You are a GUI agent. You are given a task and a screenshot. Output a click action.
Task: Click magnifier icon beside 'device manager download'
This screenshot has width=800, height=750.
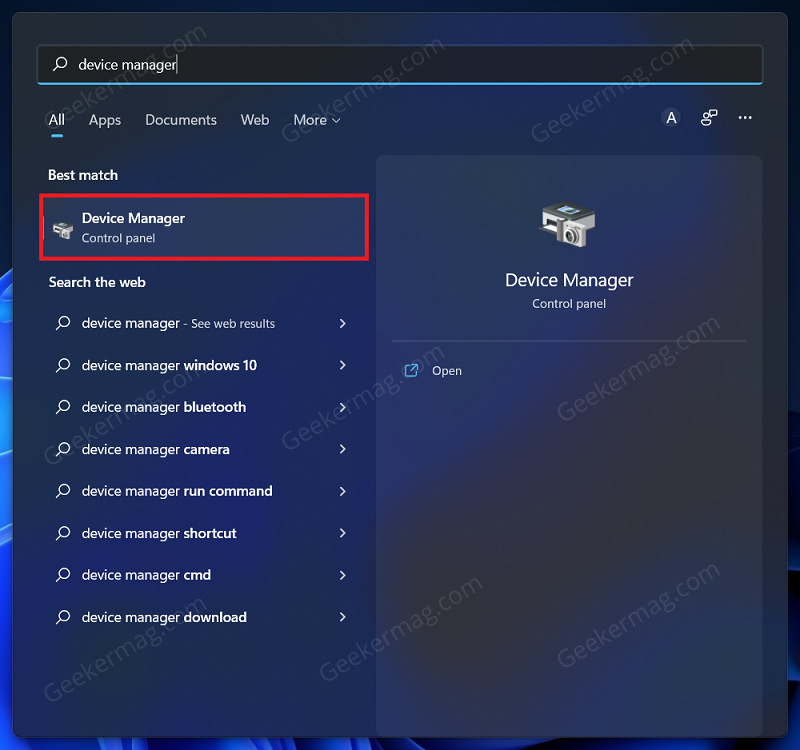63,617
